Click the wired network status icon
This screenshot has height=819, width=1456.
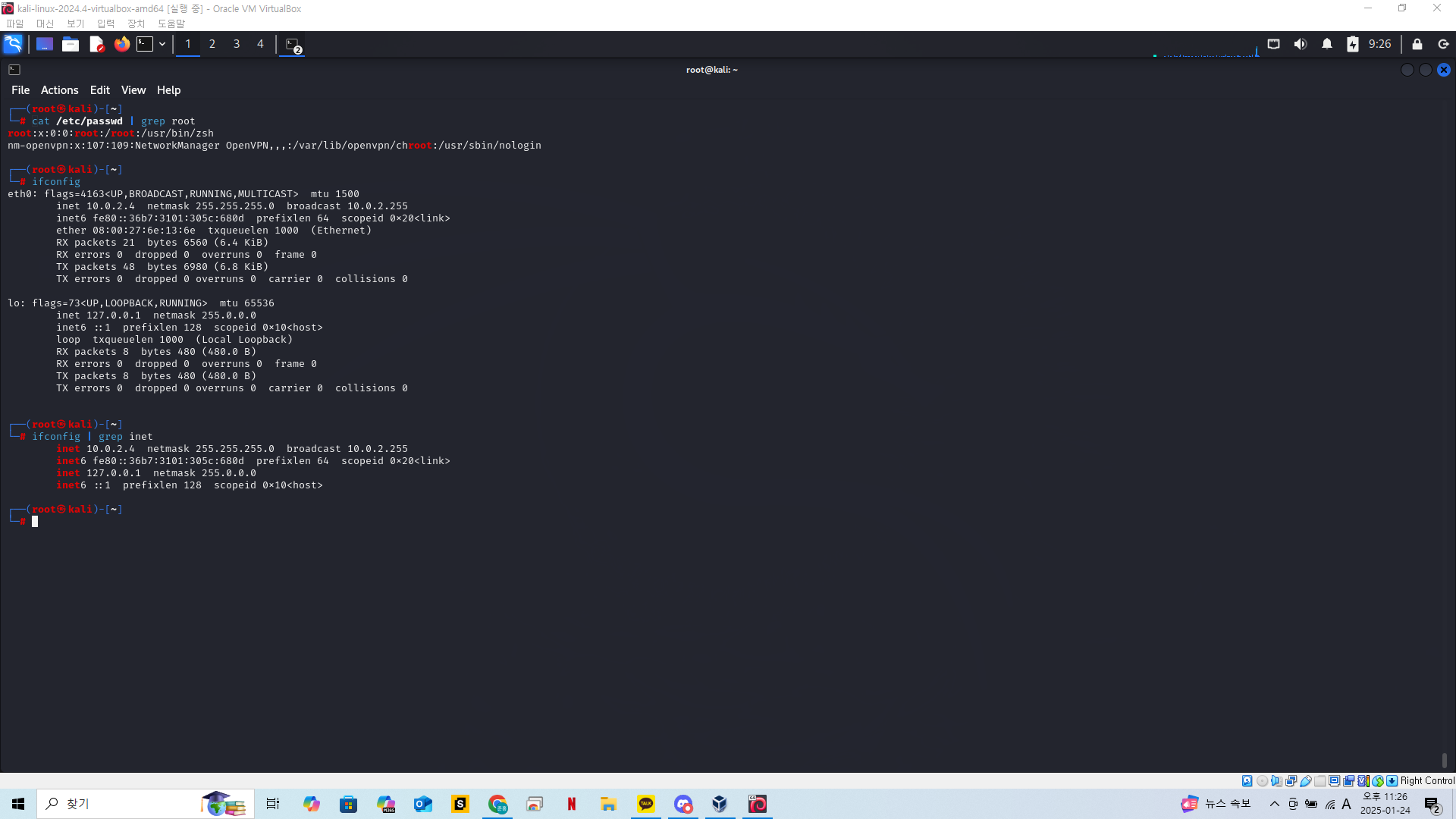click(x=1273, y=44)
